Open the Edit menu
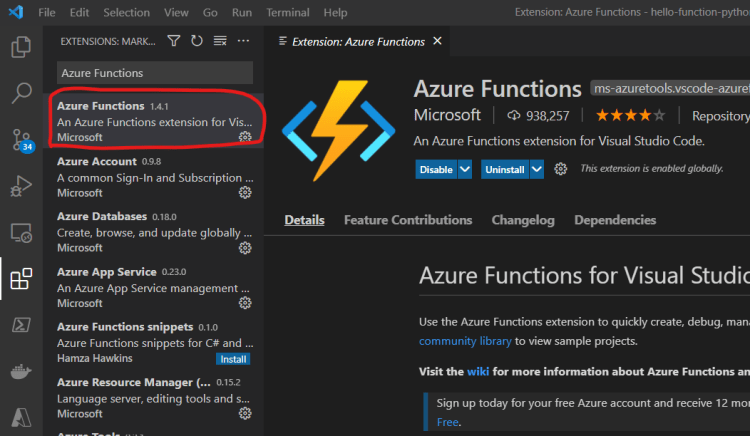This screenshot has height=436, width=750. point(79,12)
